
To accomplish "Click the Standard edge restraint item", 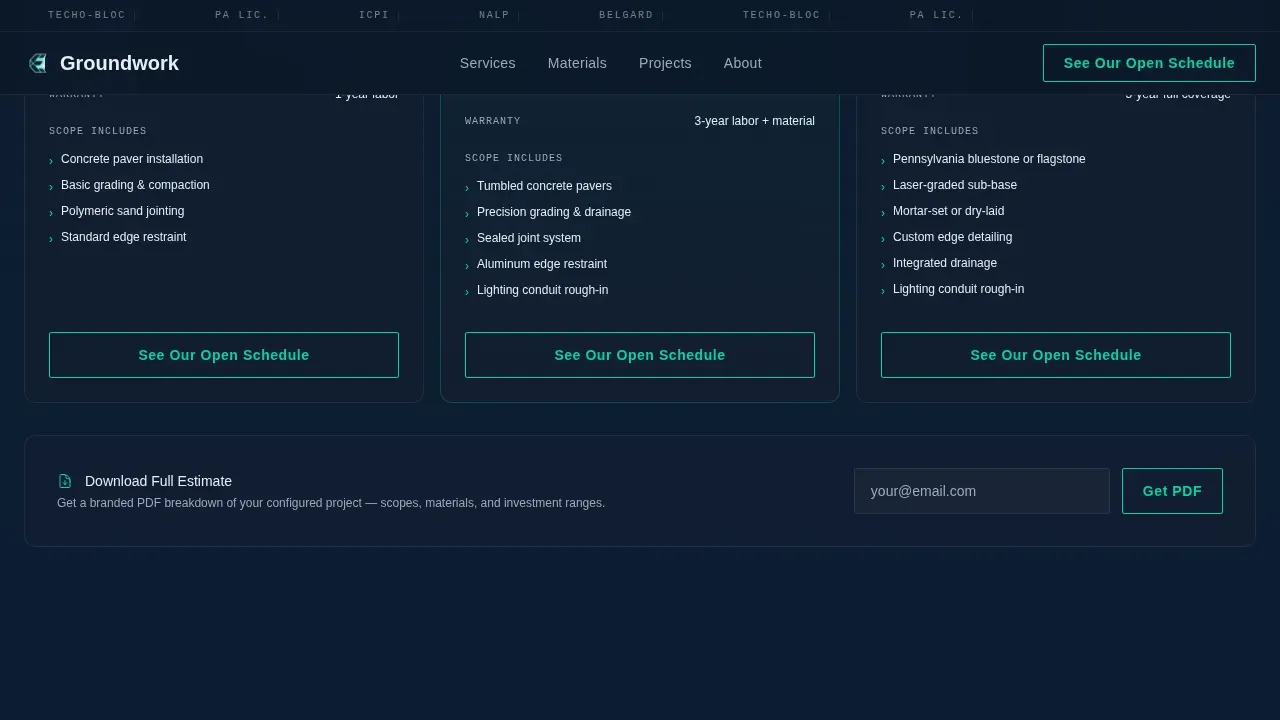I will pos(123,237).
